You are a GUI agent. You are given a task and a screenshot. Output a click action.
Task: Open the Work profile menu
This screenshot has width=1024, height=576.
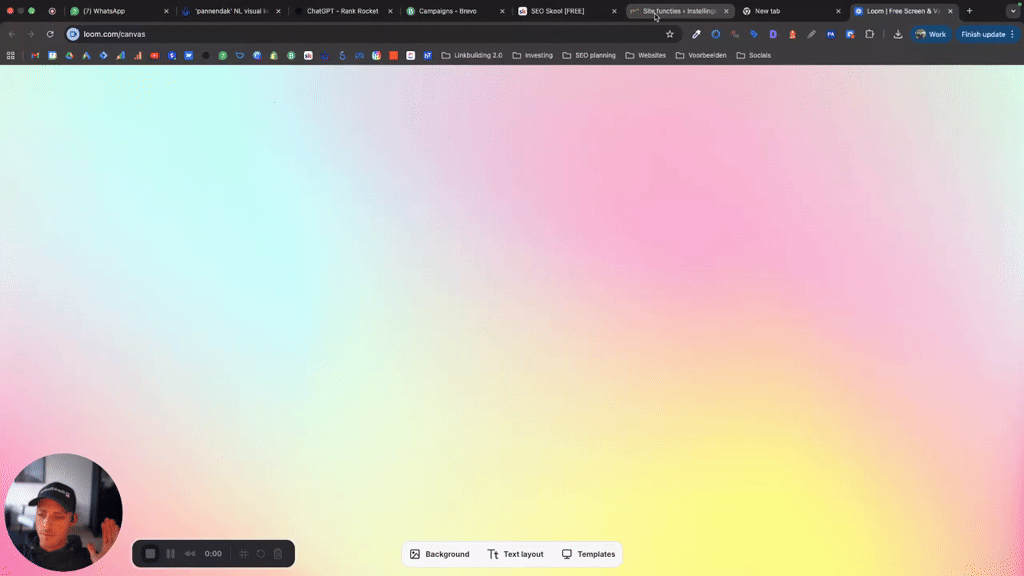click(x=931, y=34)
